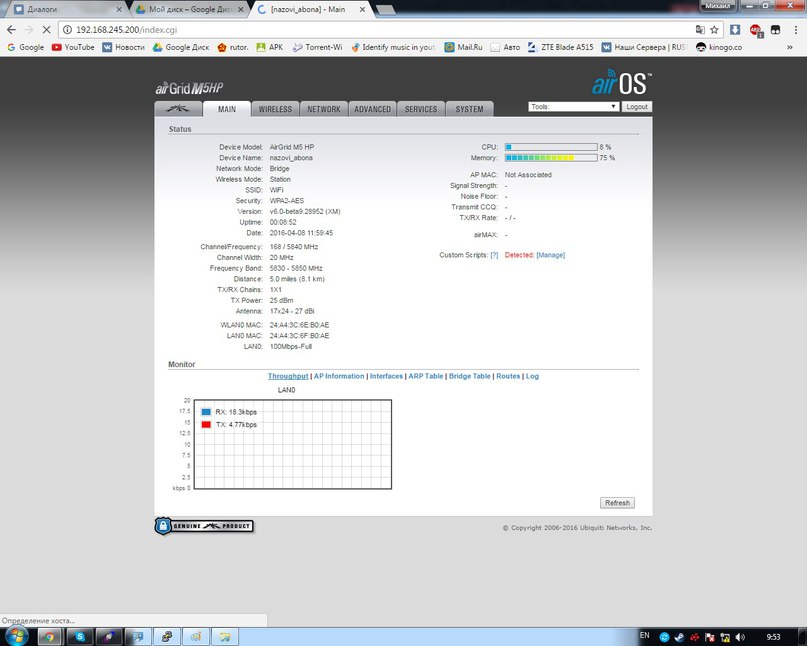Screen dimensions: 807x646
Task: Open AP Information monitor link
Action: pyautogui.click(x=339, y=376)
